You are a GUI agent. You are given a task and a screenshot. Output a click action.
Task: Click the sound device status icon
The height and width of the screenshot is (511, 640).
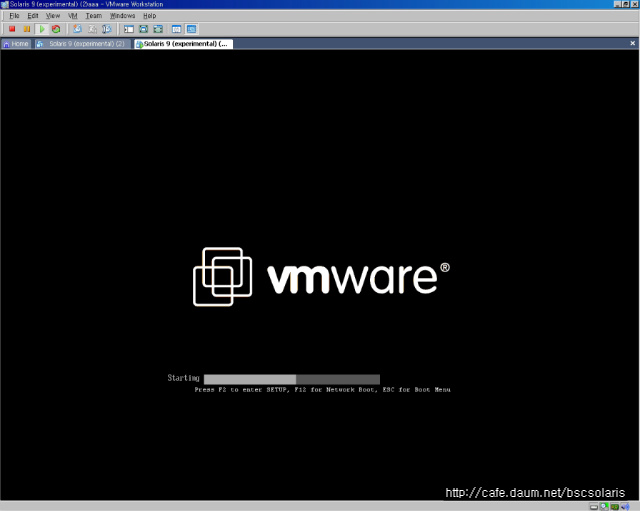click(625, 507)
